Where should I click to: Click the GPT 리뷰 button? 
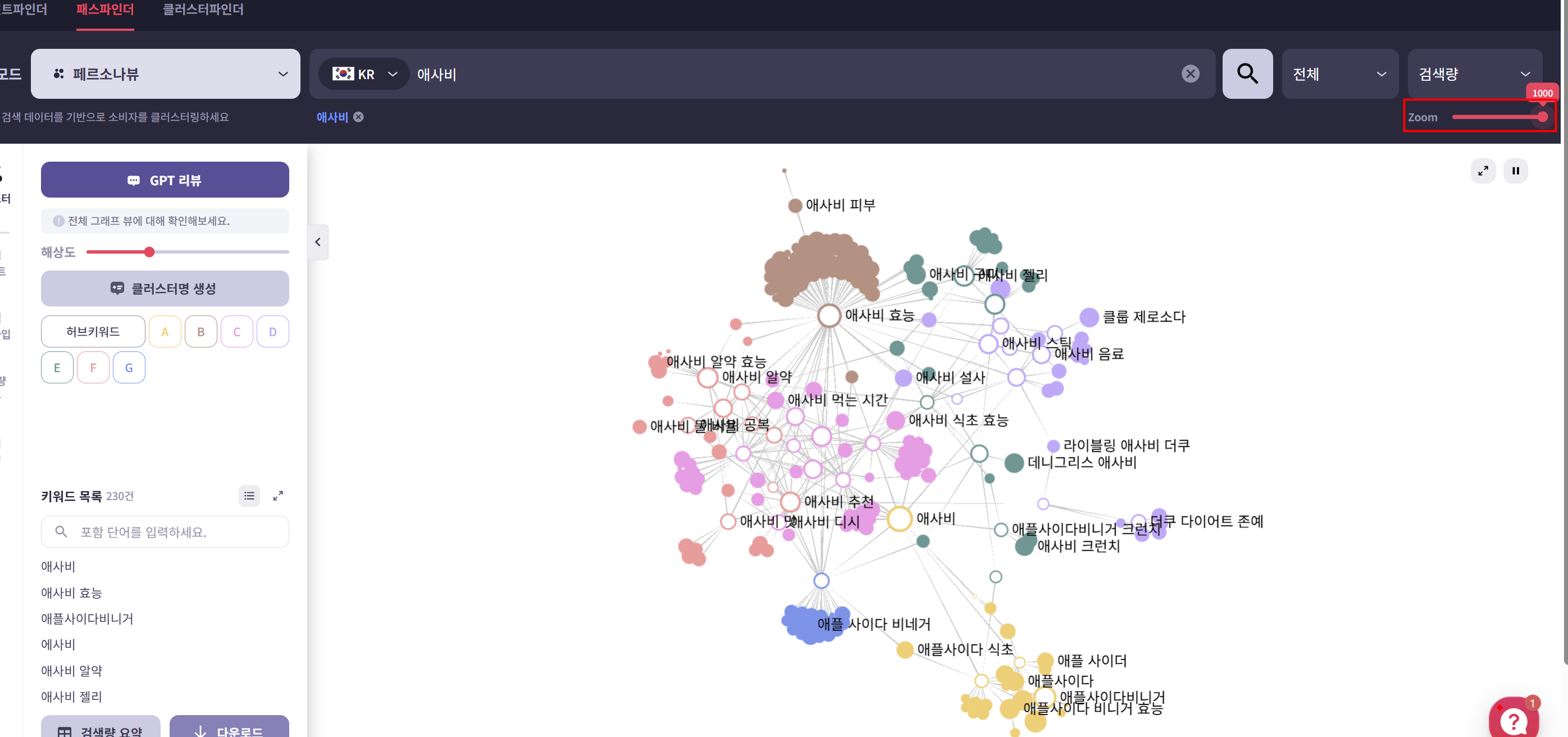click(165, 180)
